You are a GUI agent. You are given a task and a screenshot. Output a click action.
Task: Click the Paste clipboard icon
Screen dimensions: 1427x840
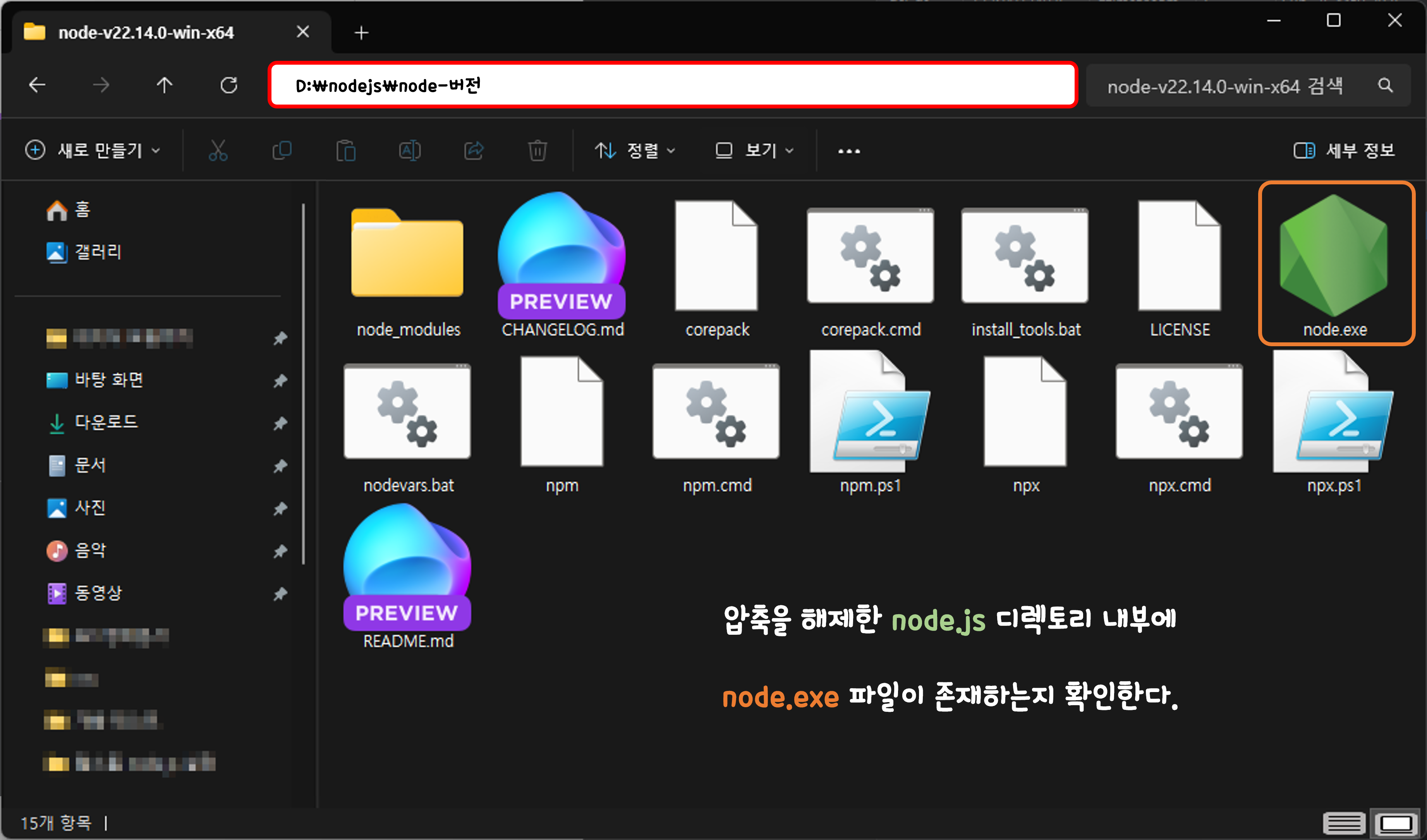point(345,151)
